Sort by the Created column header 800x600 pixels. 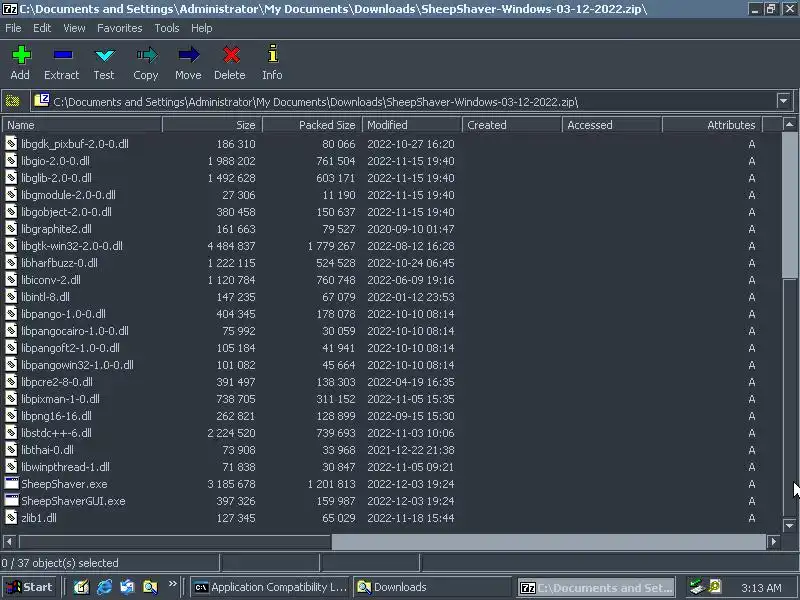point(512,124)
